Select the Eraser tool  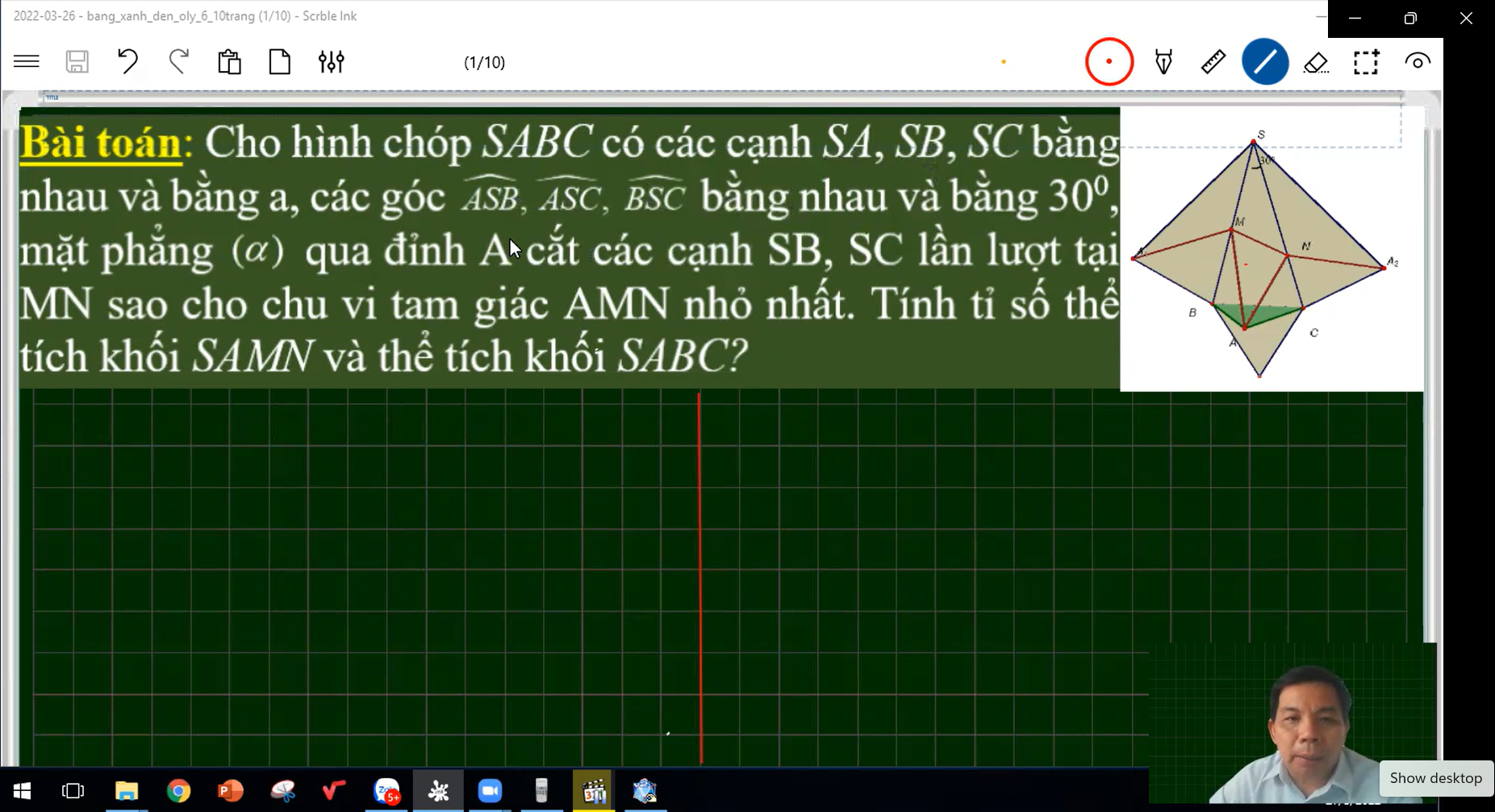pyautogui.click(x=1316, y=62)
